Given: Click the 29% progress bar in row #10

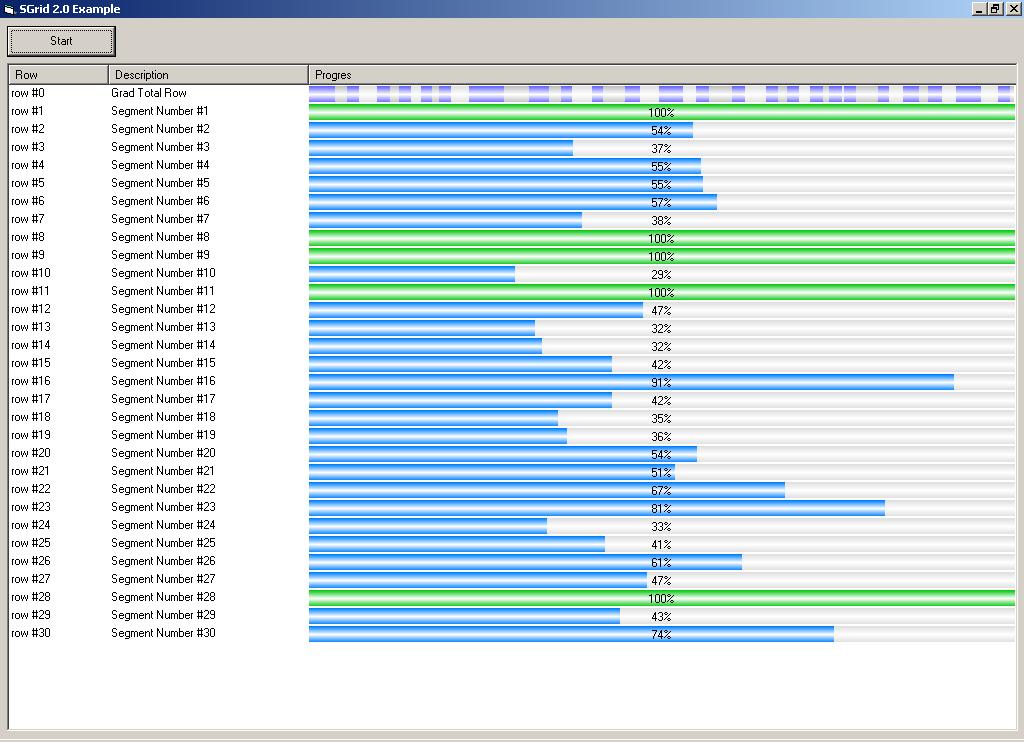Looking at the screenshot, I should 412,274.
